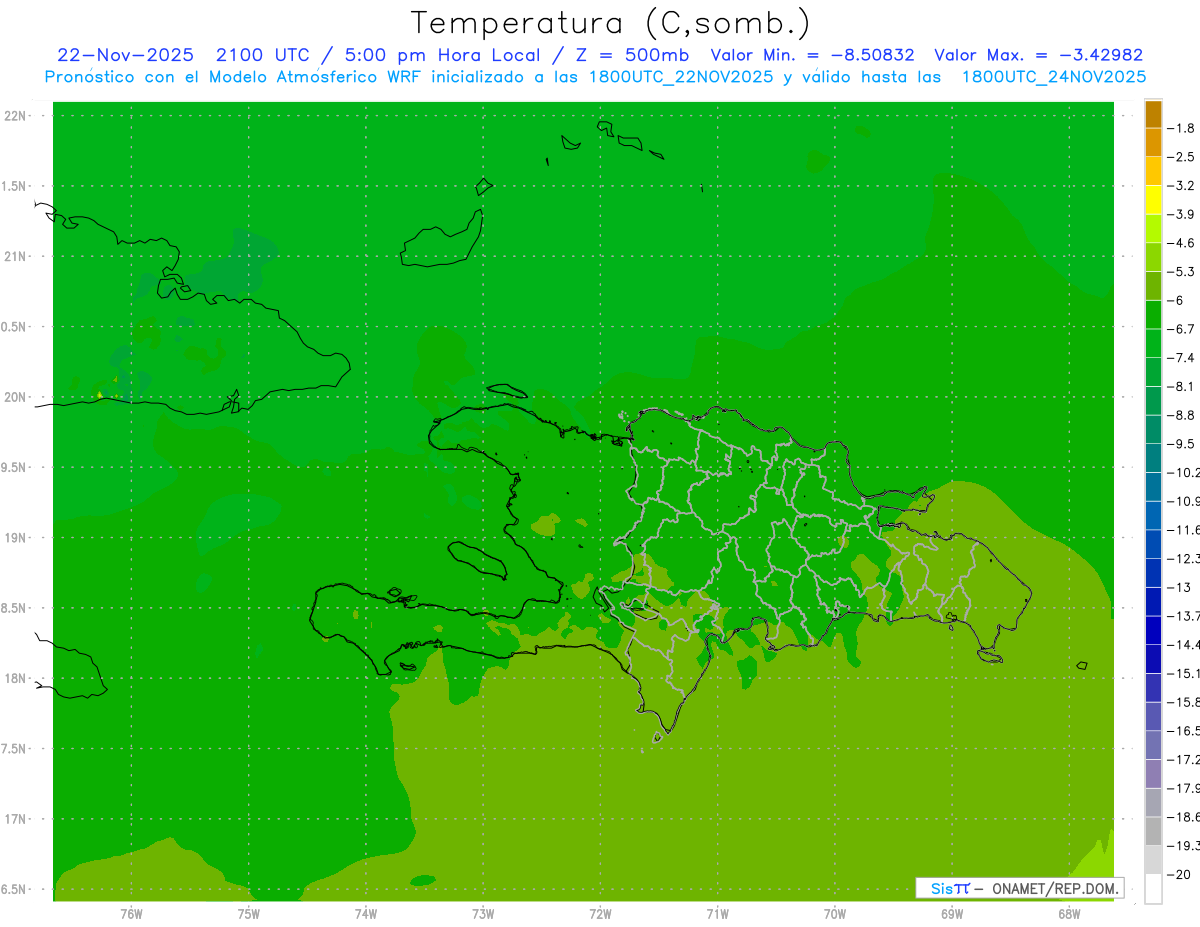
Task: Click the "17N" latitude label
Action: coord(15,820)
